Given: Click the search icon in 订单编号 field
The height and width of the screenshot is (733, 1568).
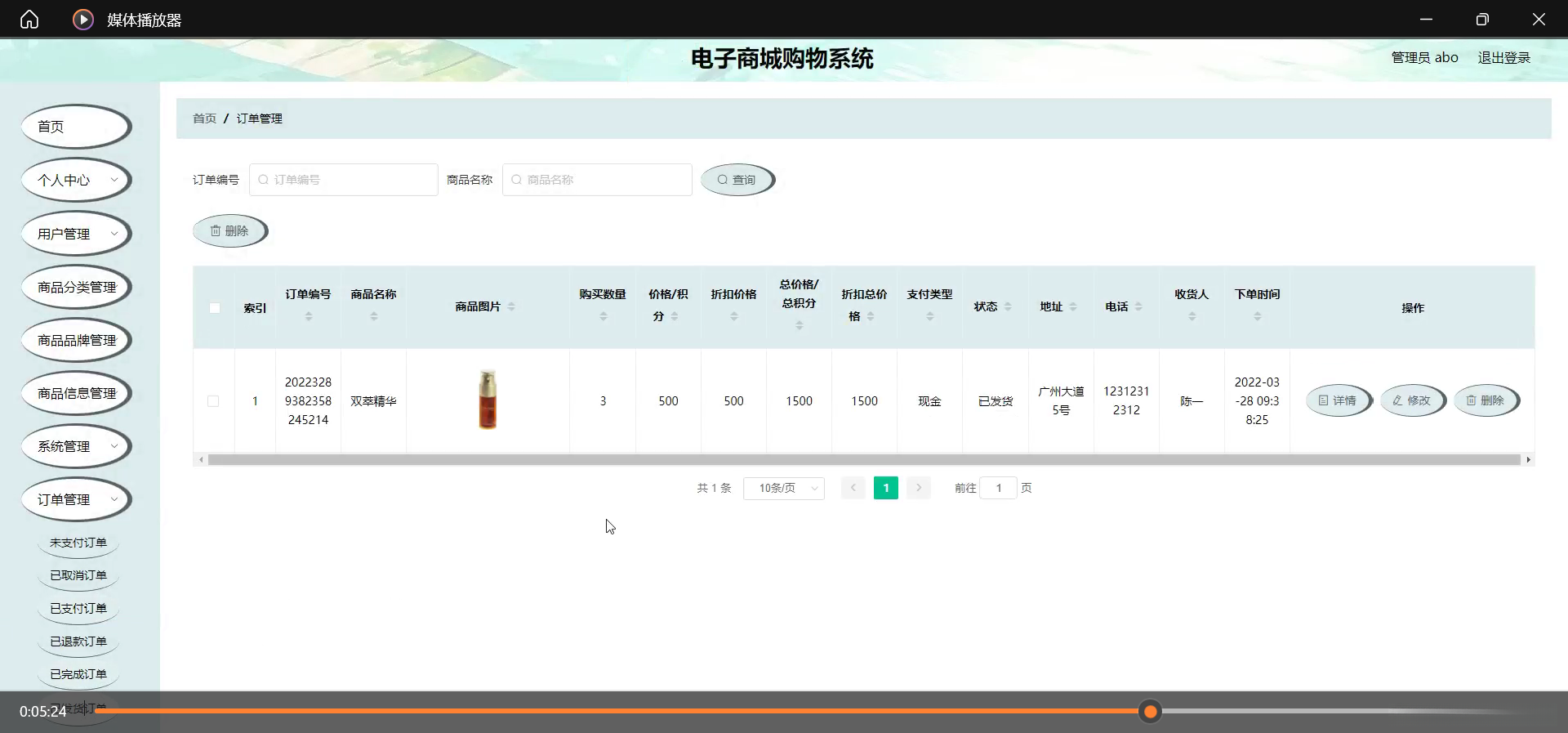Looking at the screenshot, I should coord(263,180).
